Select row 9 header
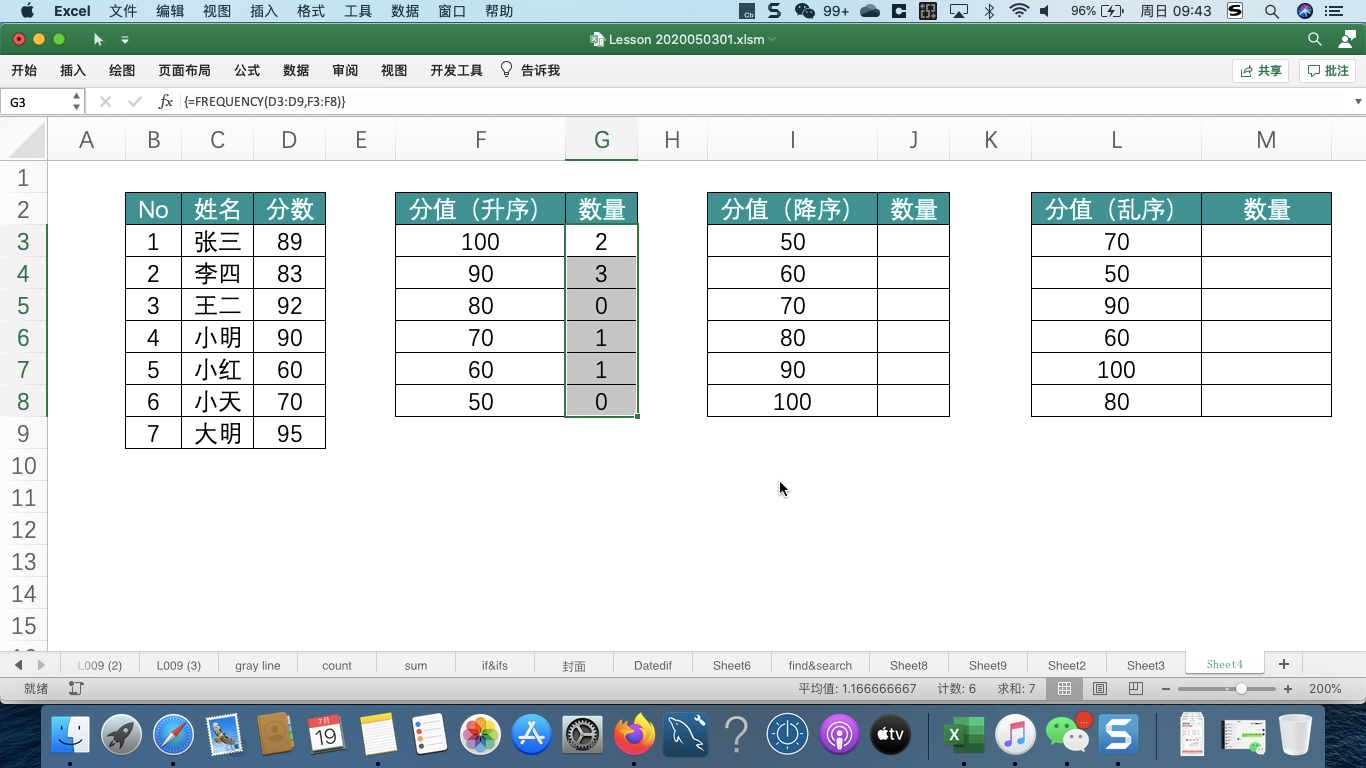 click(24, 433)
